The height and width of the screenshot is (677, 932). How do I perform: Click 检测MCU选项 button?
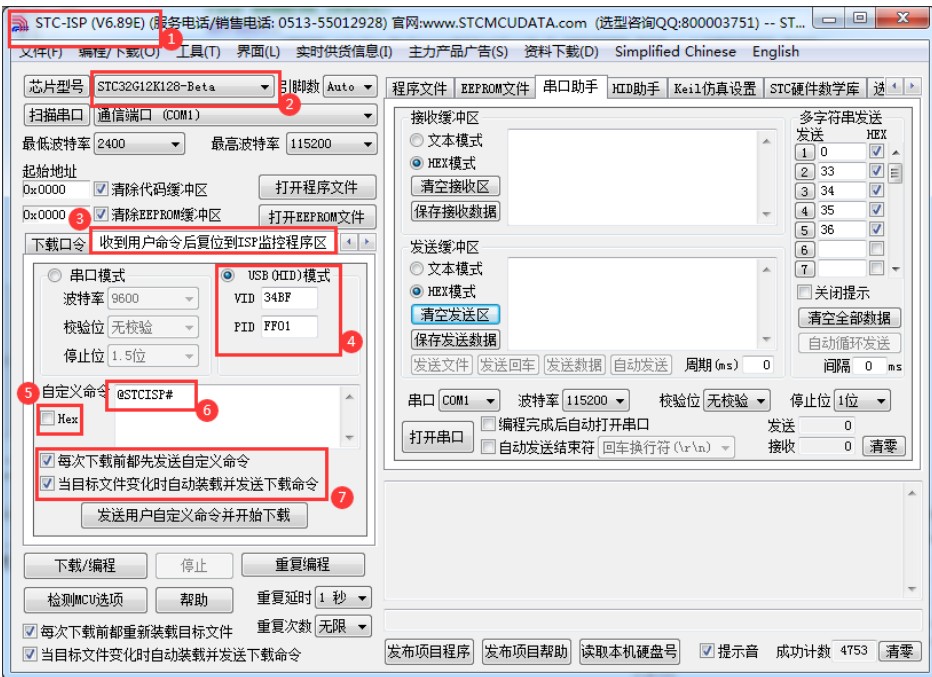(85, 599)
